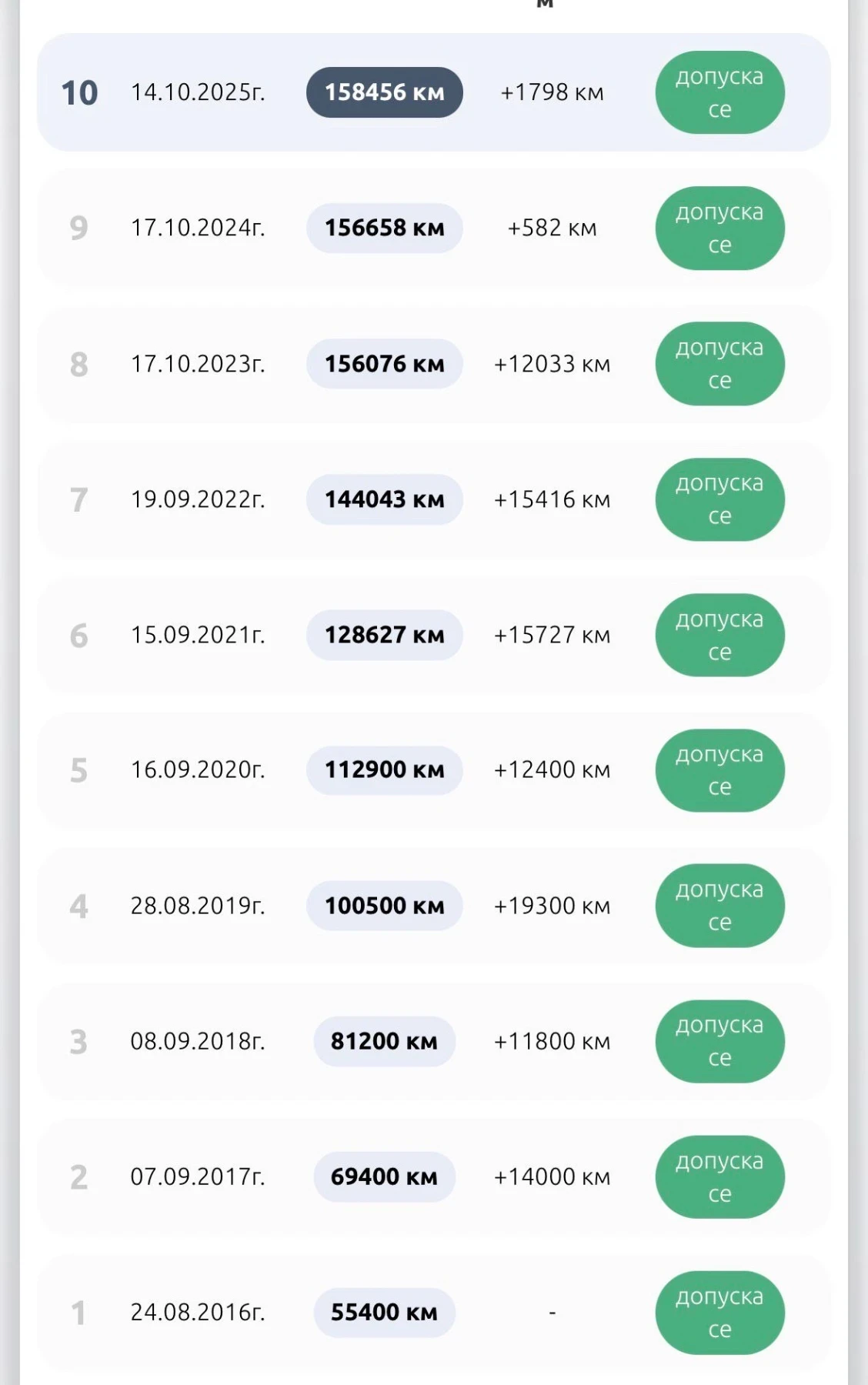
Task: Select the +12033 км difference value
Action: coord(552,364)
